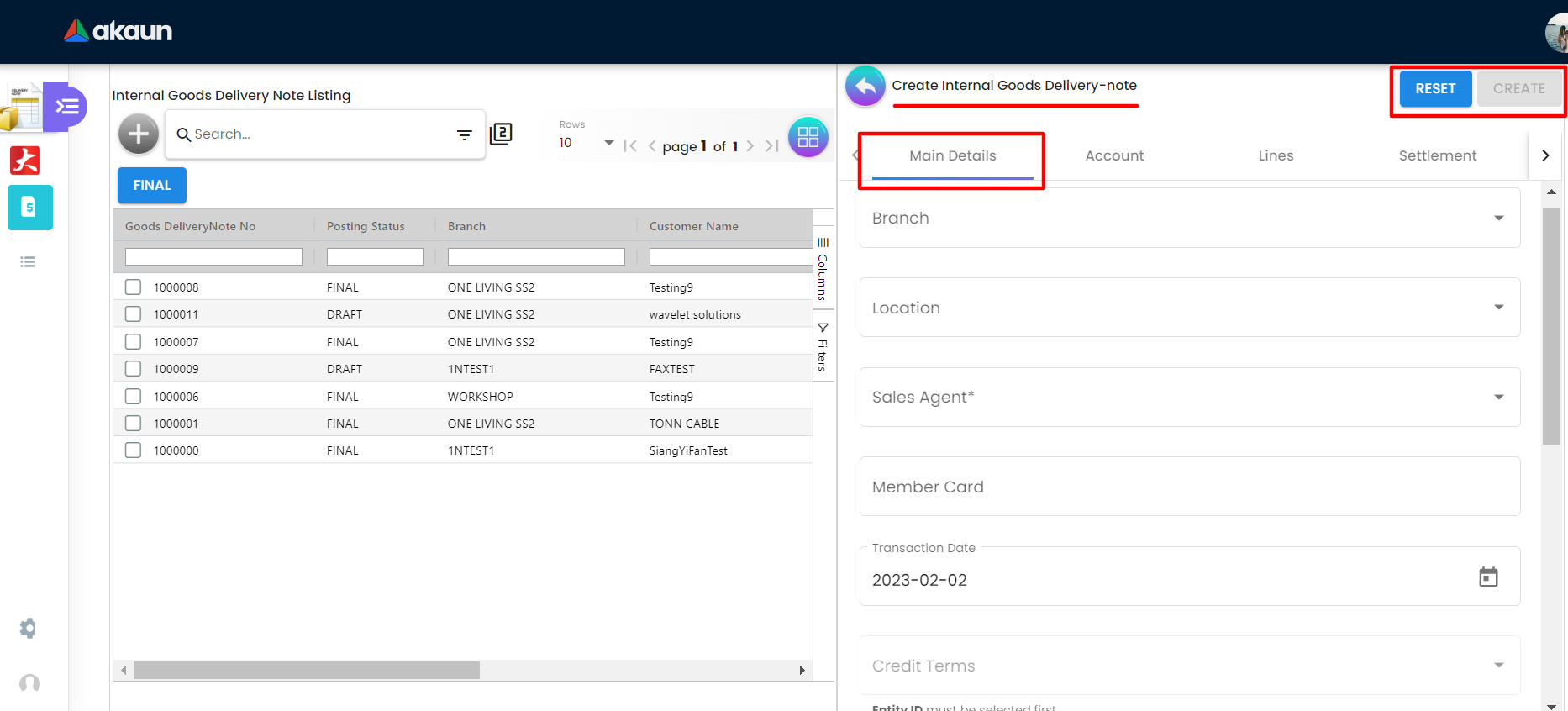The height and width of the screenshot is (711, 1568).
Task: Switch to the Account tab
Action: tap(1114, 155)
